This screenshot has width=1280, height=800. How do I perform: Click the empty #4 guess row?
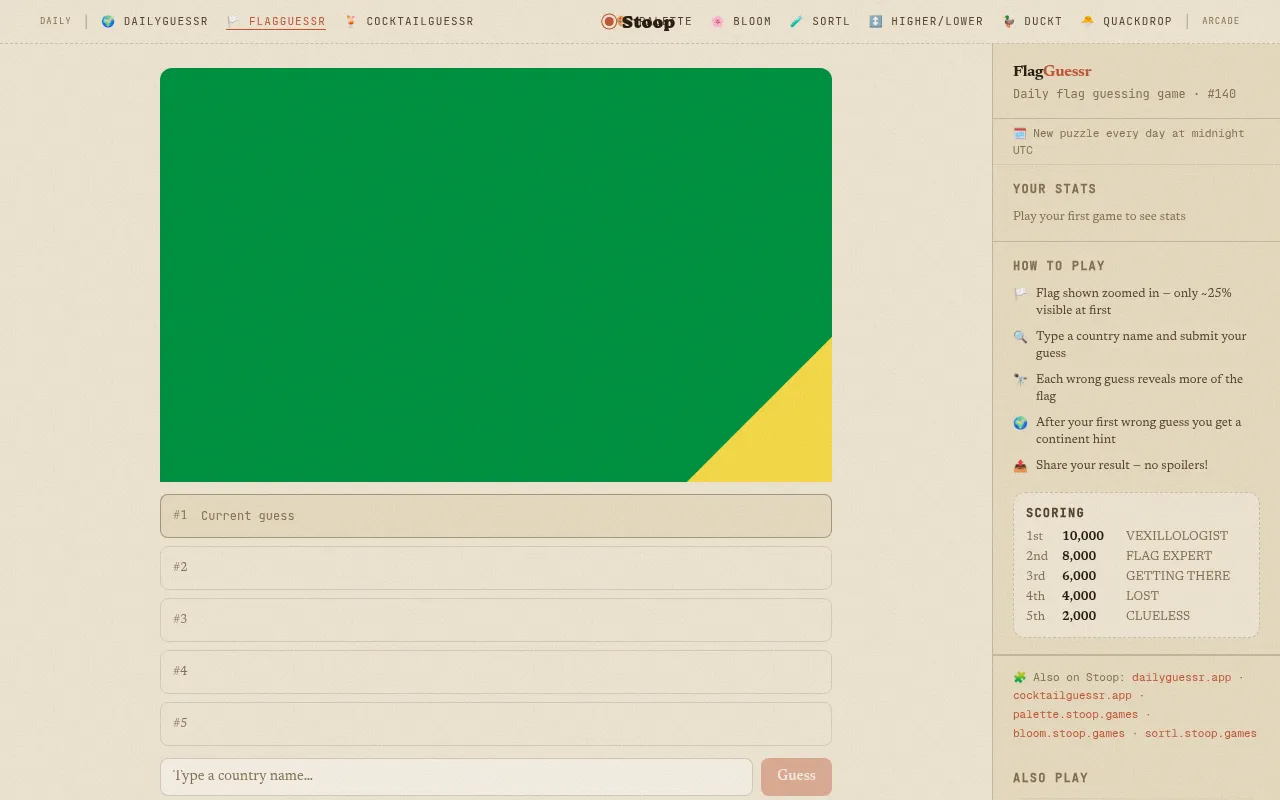[496, 672]
